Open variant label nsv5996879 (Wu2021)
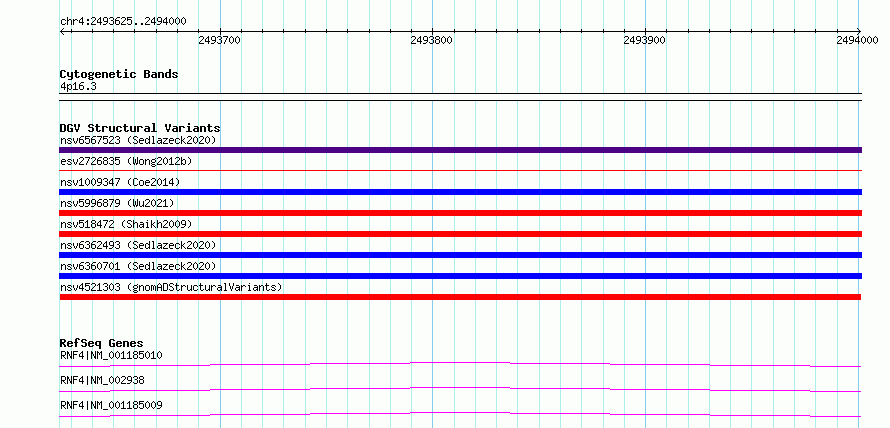890x428 pixels. (x=117, y=203)
